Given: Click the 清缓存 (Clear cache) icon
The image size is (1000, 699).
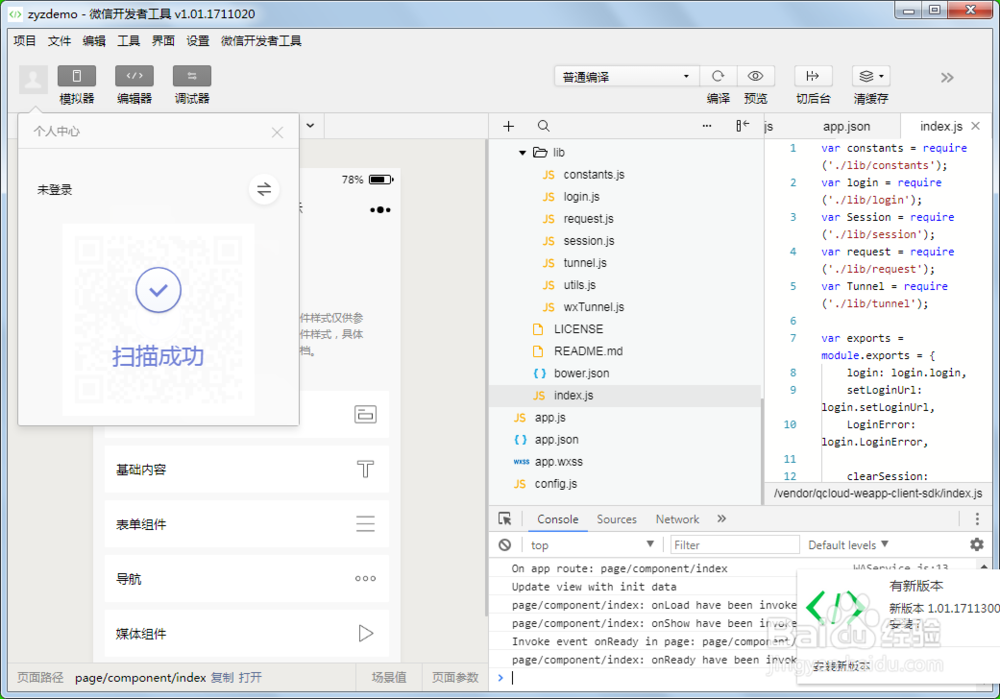Looking at the screenshot, I should (866, 76).
